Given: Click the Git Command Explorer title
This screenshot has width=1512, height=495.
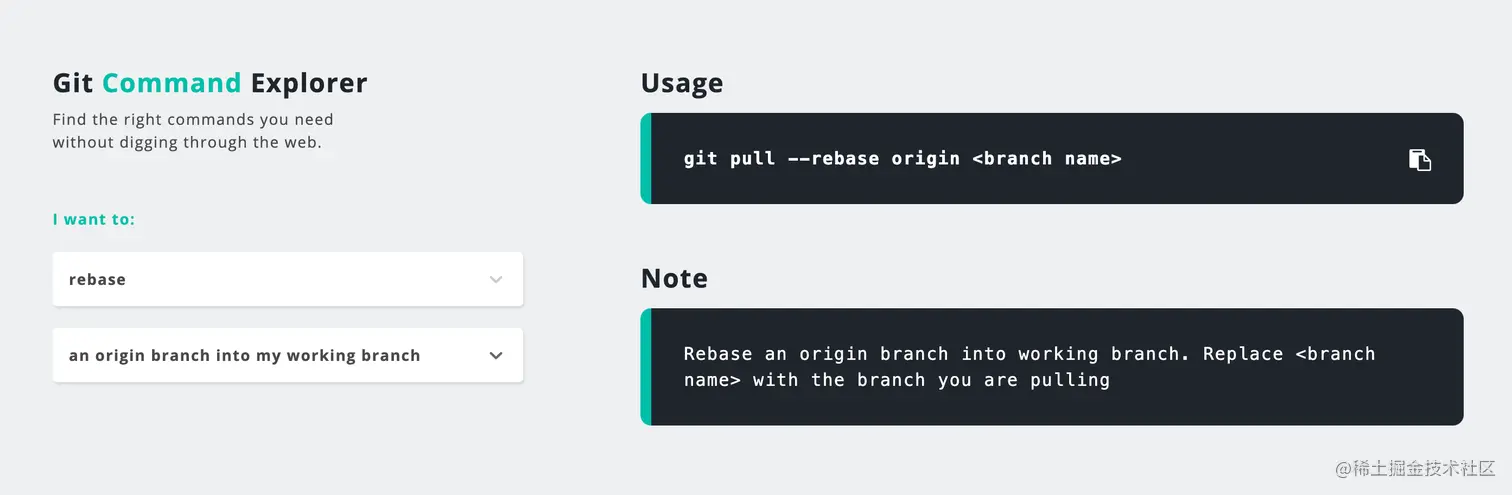Looking at the screenshot, I should point(210,83).
